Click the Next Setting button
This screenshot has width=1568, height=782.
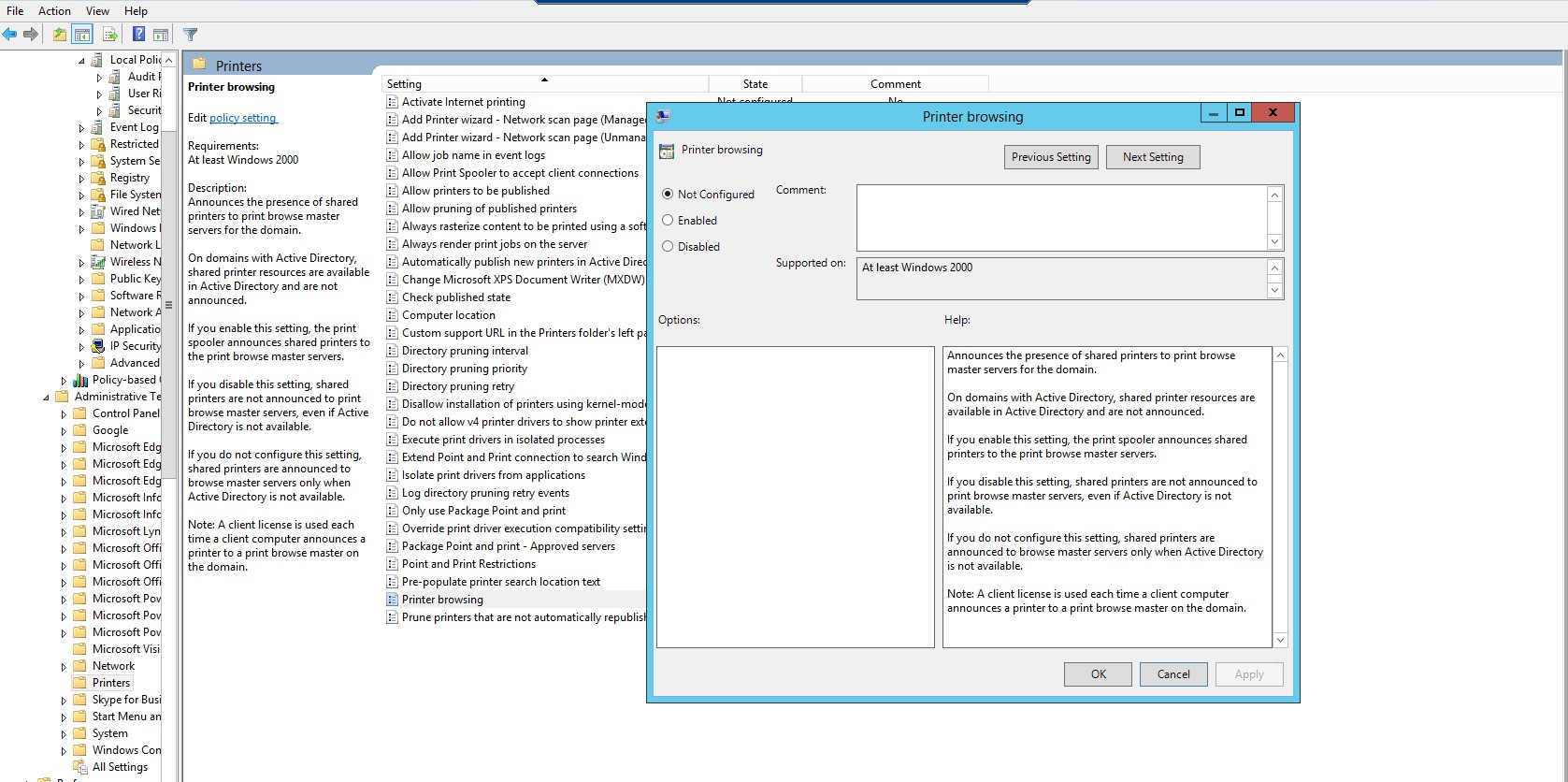click(x=1153, y=157)
